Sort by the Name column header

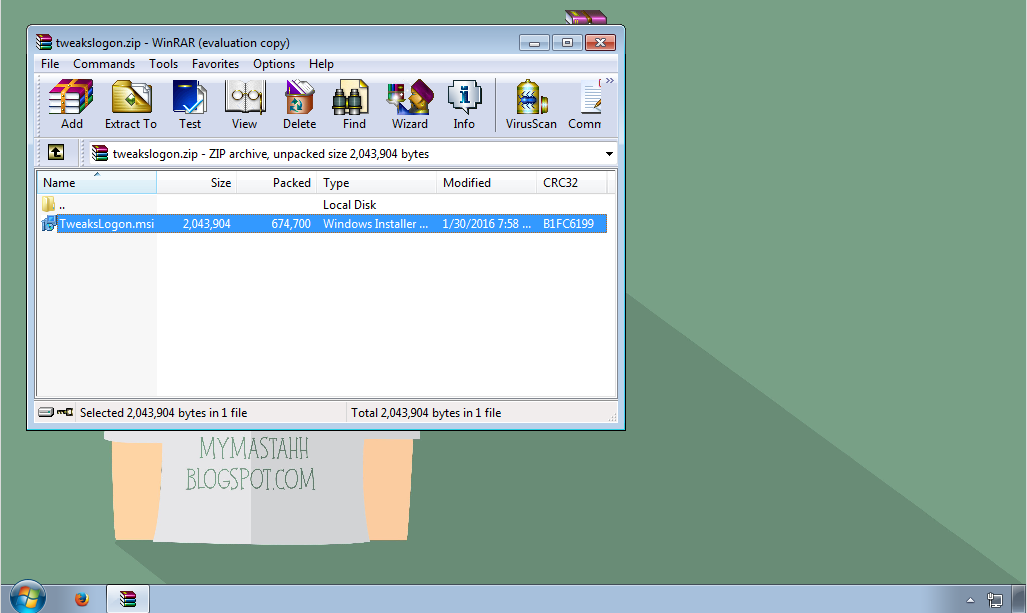pos(96,183)
